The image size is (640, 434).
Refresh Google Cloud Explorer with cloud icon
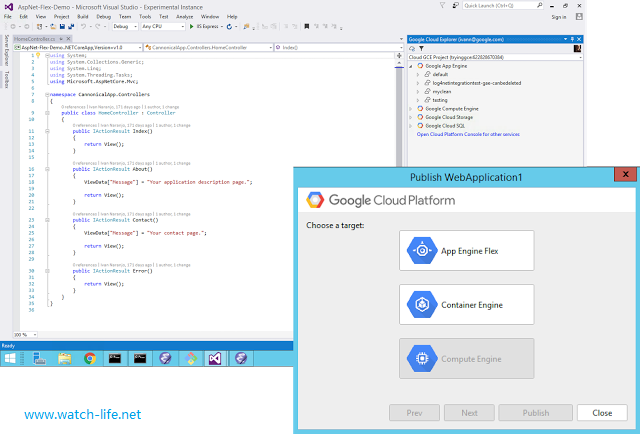[x=412, y=49]
